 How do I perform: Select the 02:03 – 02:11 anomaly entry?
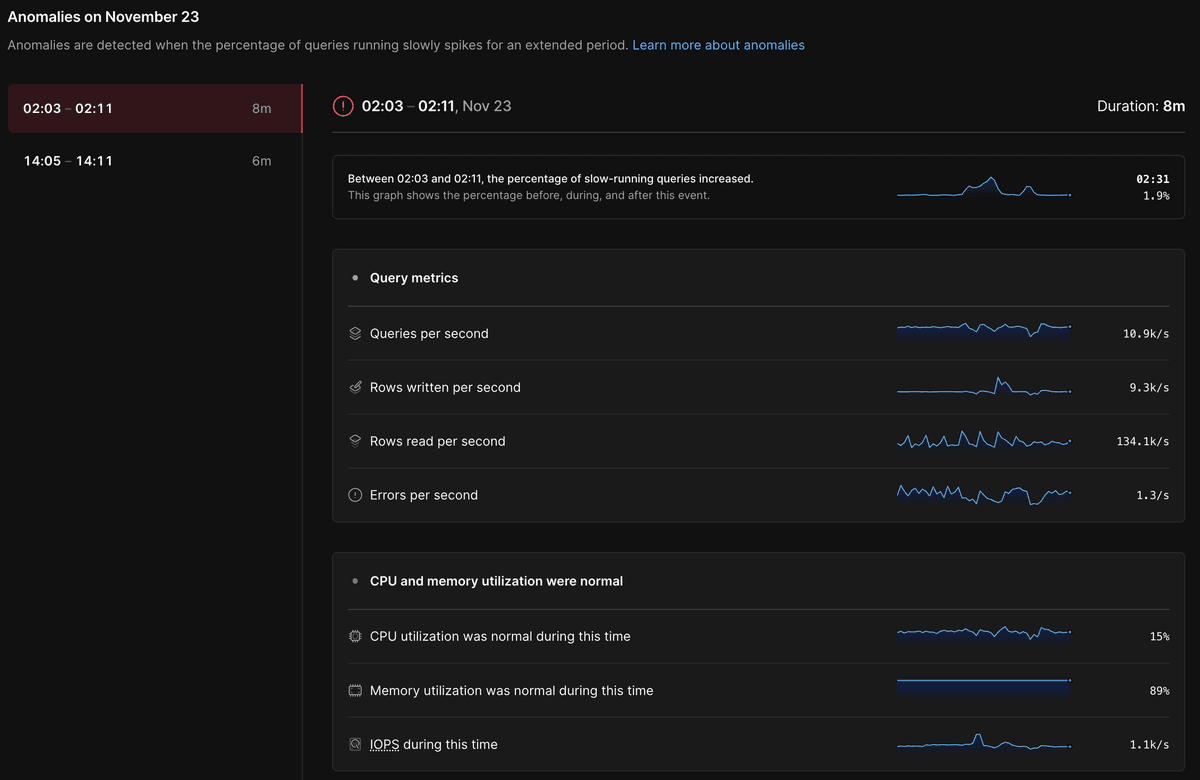pyautogui.click(x=154, y=107)
